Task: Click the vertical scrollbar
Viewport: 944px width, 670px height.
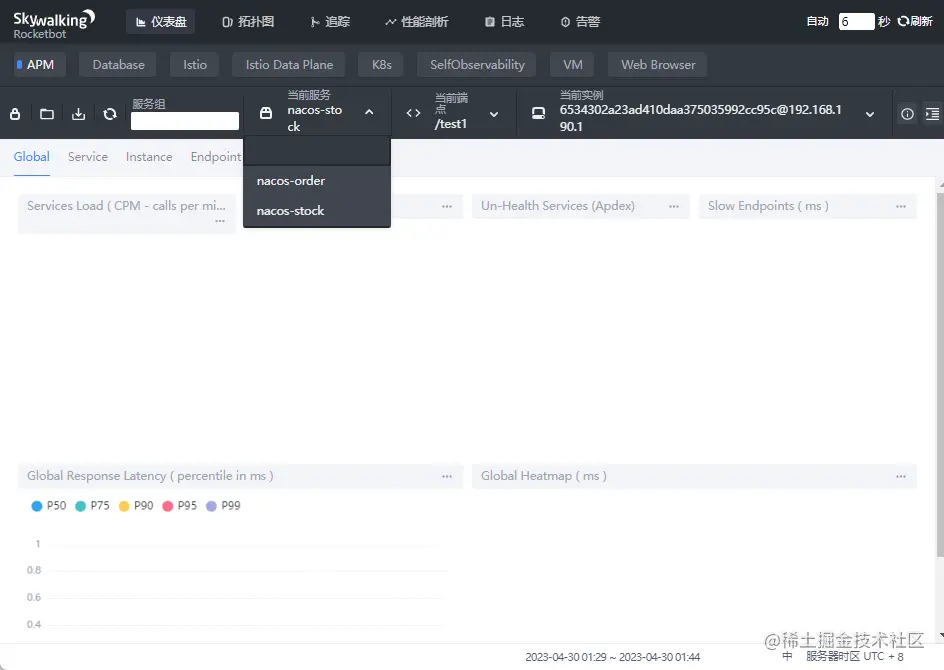Action: pos(940,373)
